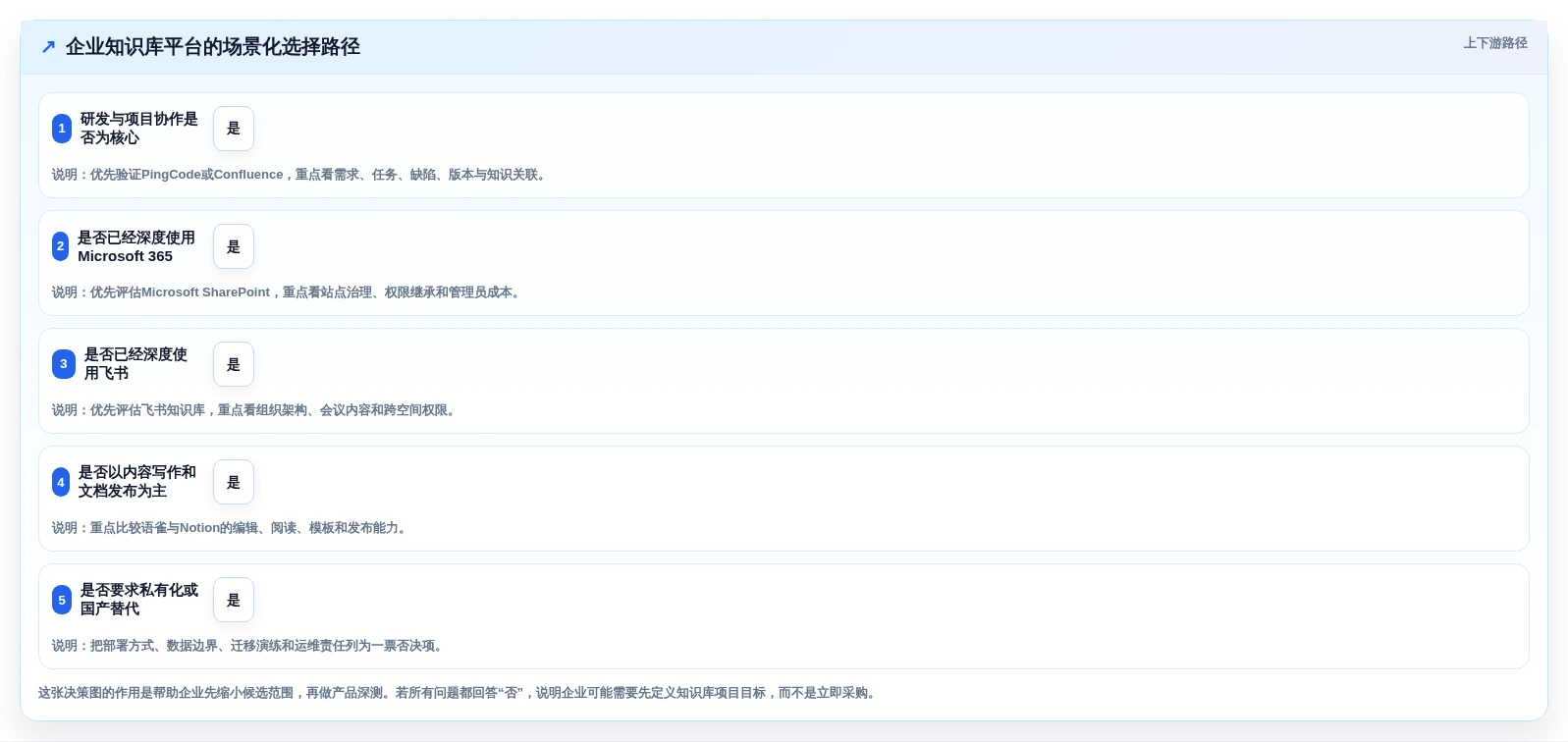Click the 是 button for 内容写作和文档发布为主
Screen dimensions: 1568x742
[x=234, y=482]
